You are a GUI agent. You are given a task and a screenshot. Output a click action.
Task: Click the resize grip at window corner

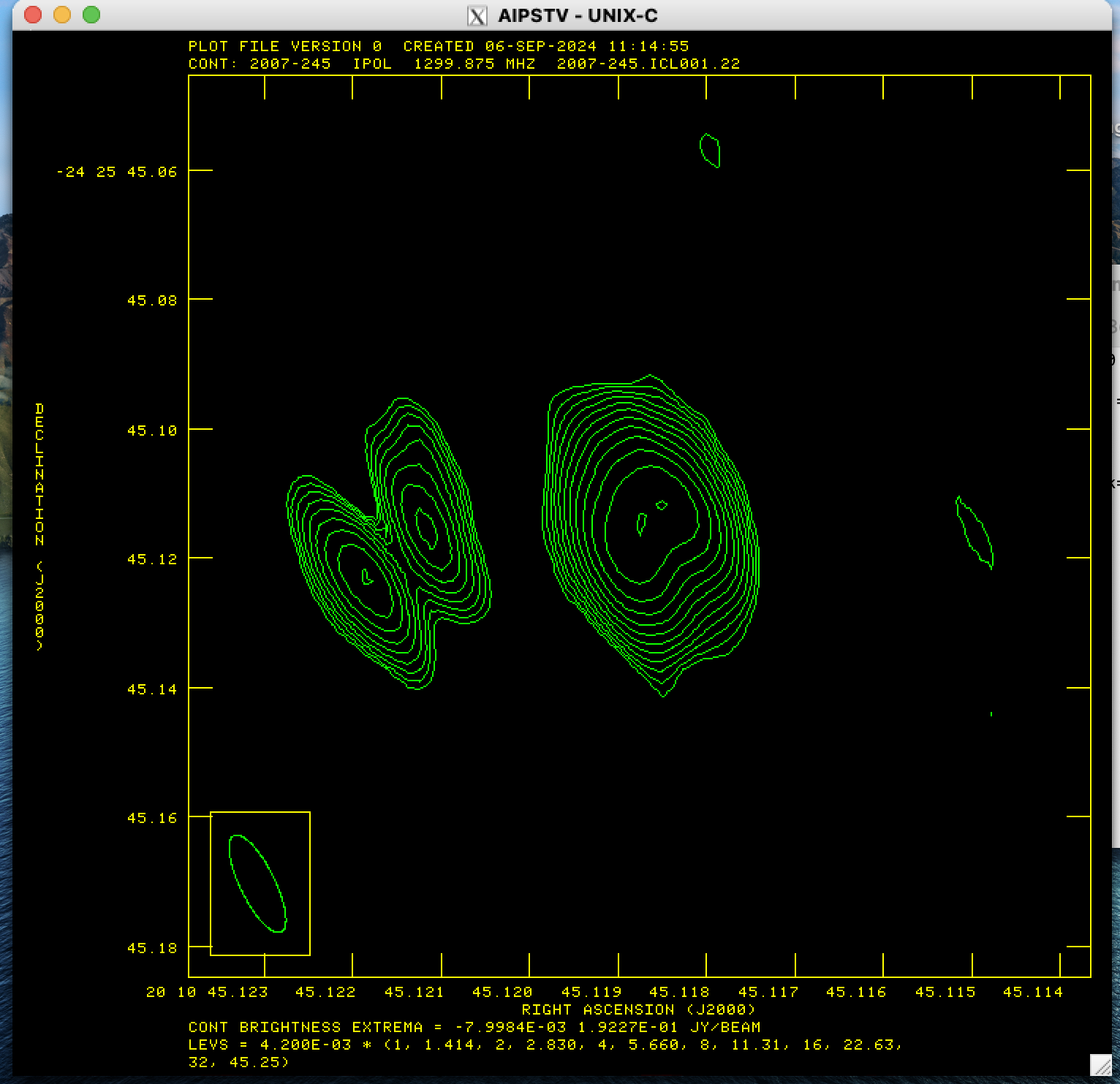point(1100,1064)
